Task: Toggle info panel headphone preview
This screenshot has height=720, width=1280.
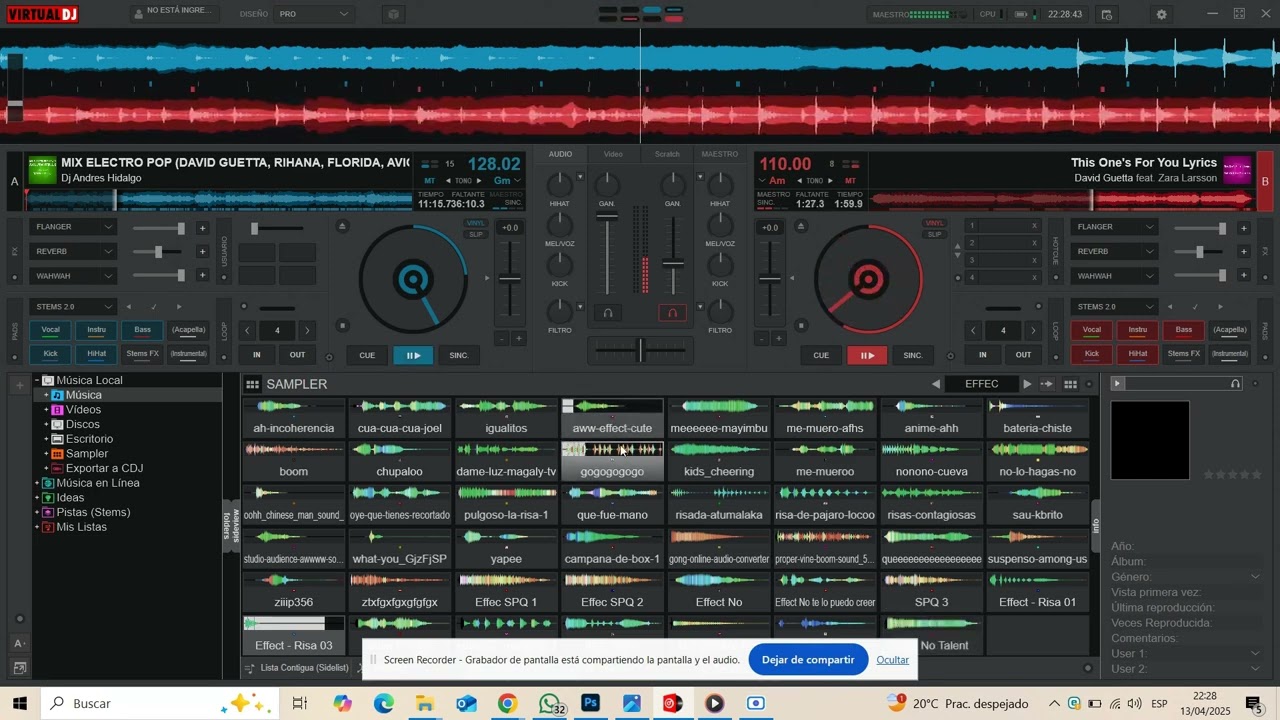Action: [1236, 384]
